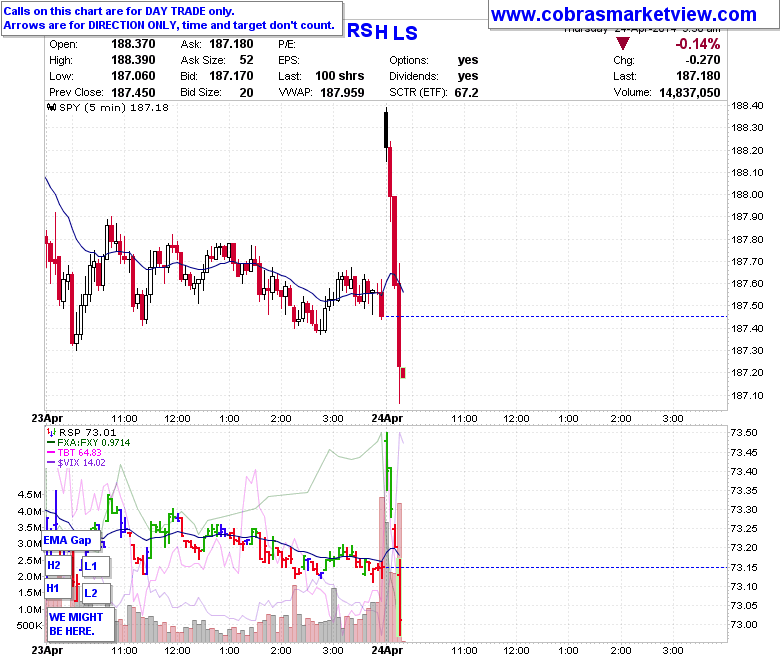Click the Dividends 'yes' value

(x=468, y=76)
